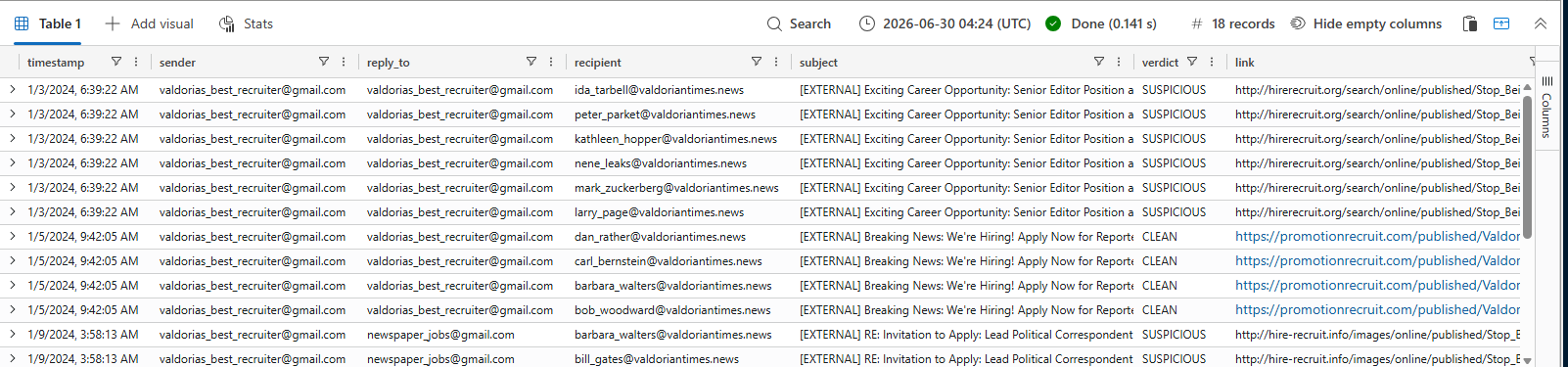This screenshot has width=1568, height=367.
Task: Sort by the sender column header
Action: pos(177,62)
